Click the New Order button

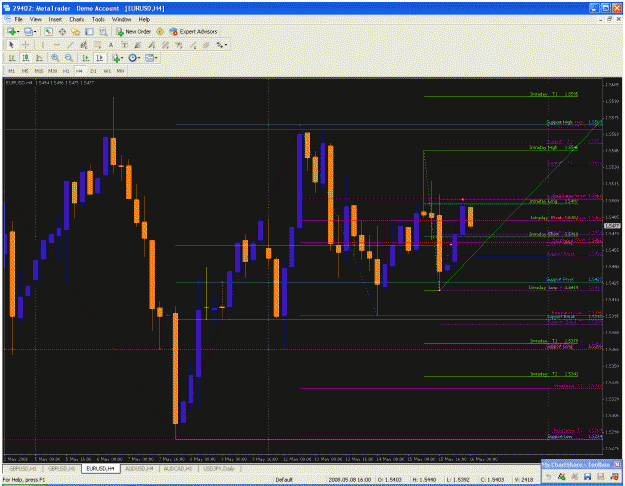click(134, 31)
